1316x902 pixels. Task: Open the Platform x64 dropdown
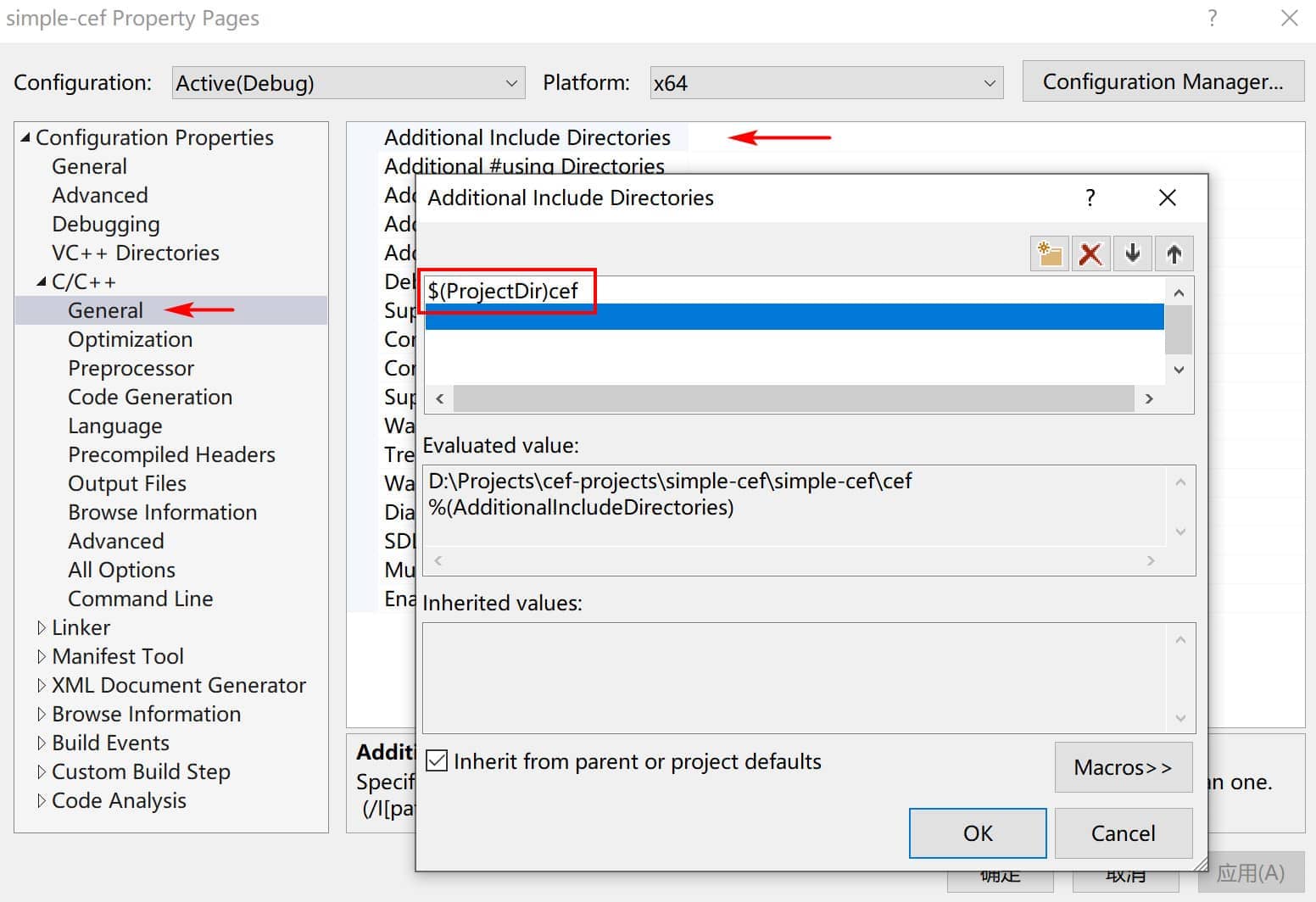(827, 83)
